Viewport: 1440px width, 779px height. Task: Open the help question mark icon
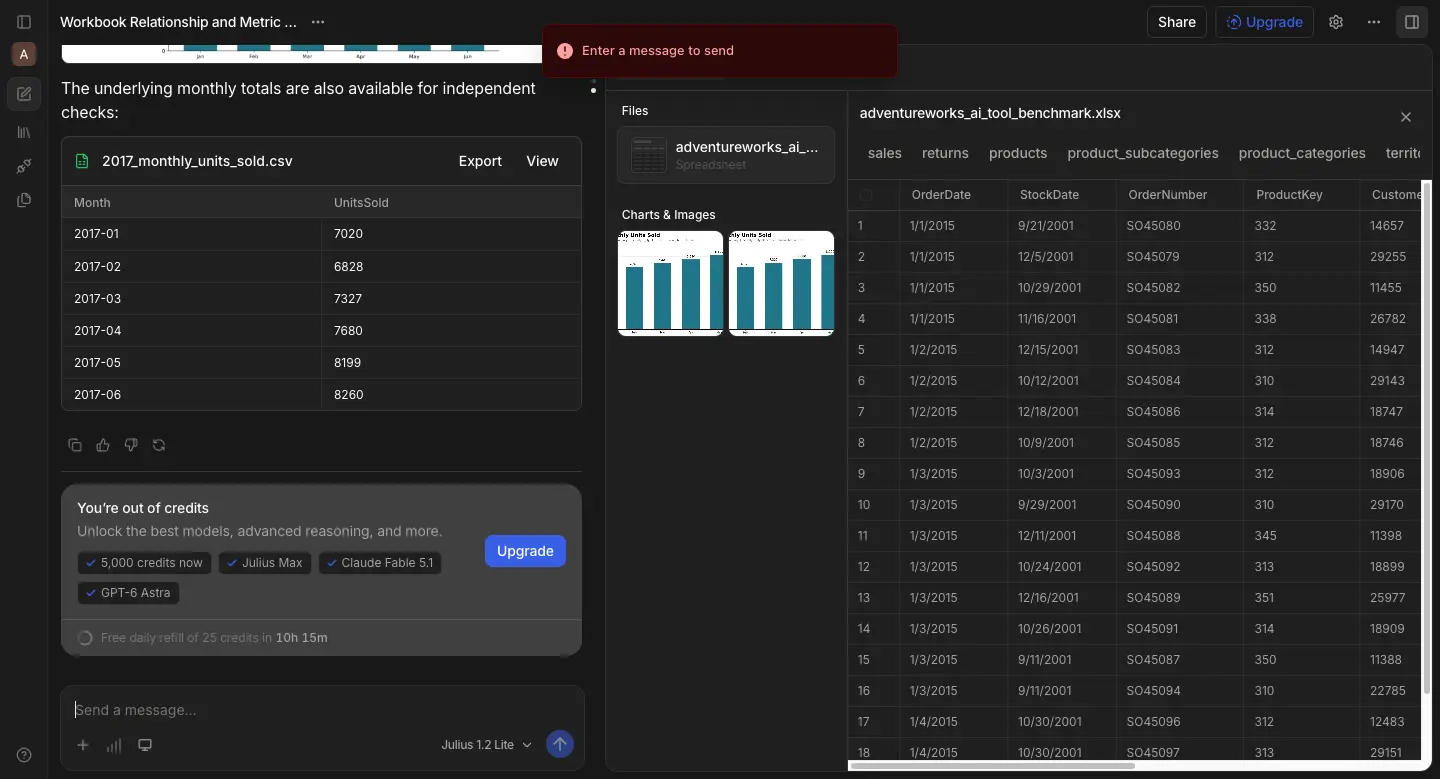(24, 755)
